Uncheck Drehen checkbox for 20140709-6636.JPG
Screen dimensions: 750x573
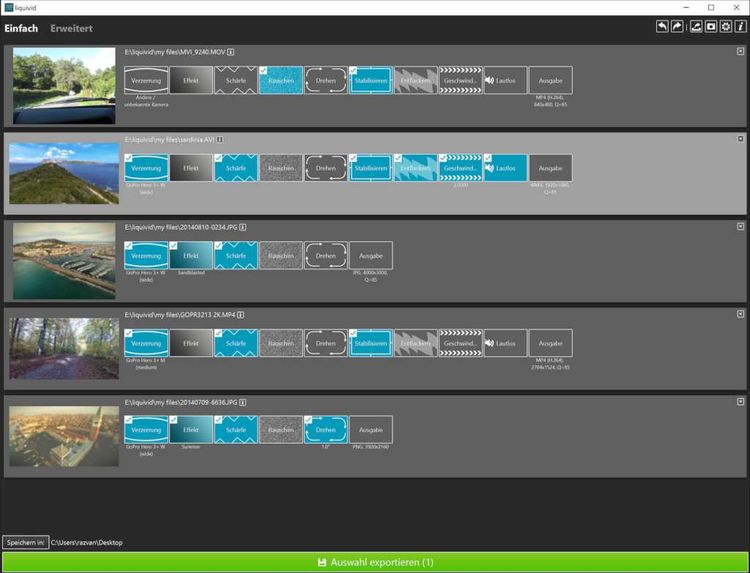309,420
